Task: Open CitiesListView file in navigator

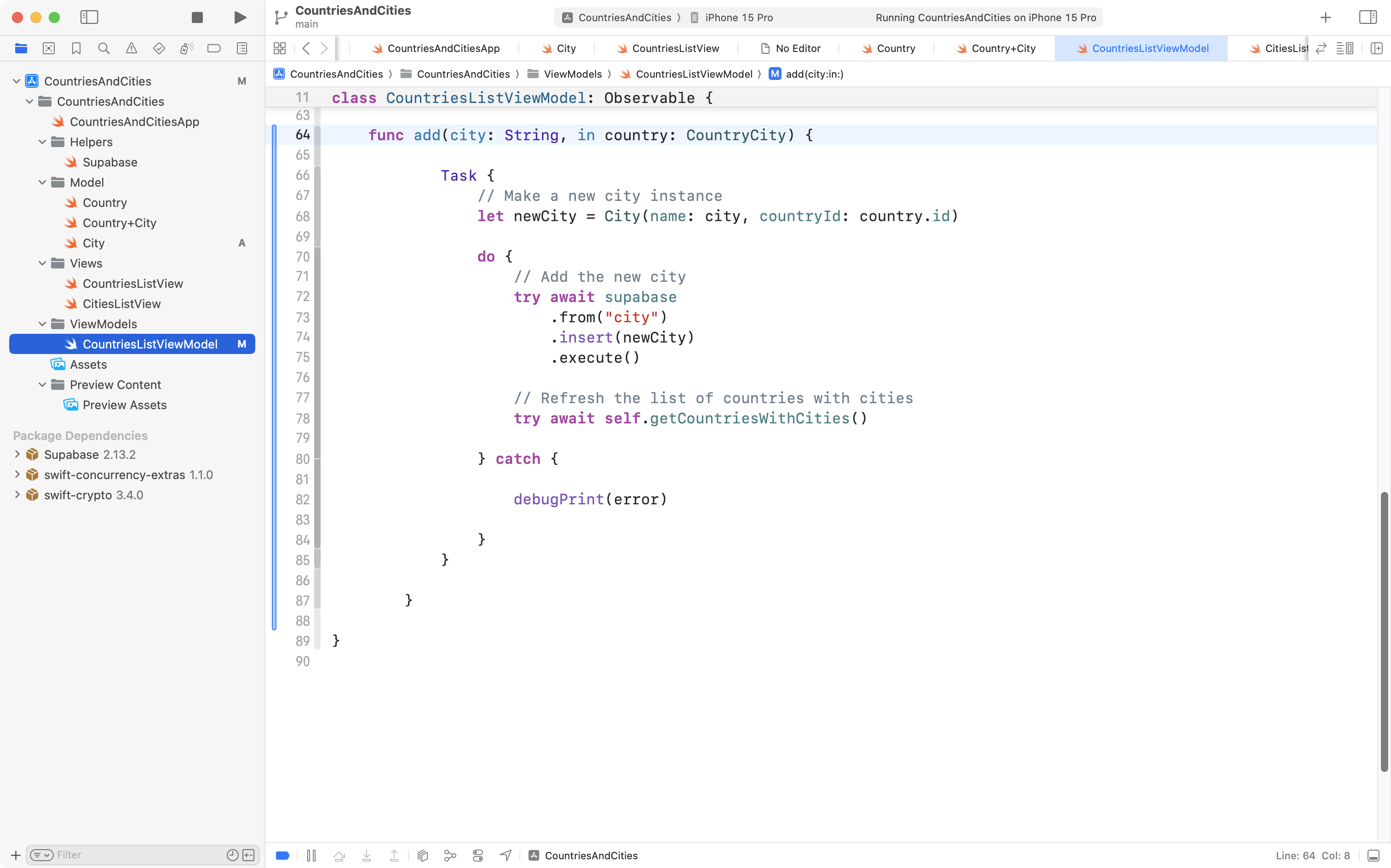Action: (x=121, y=304)
